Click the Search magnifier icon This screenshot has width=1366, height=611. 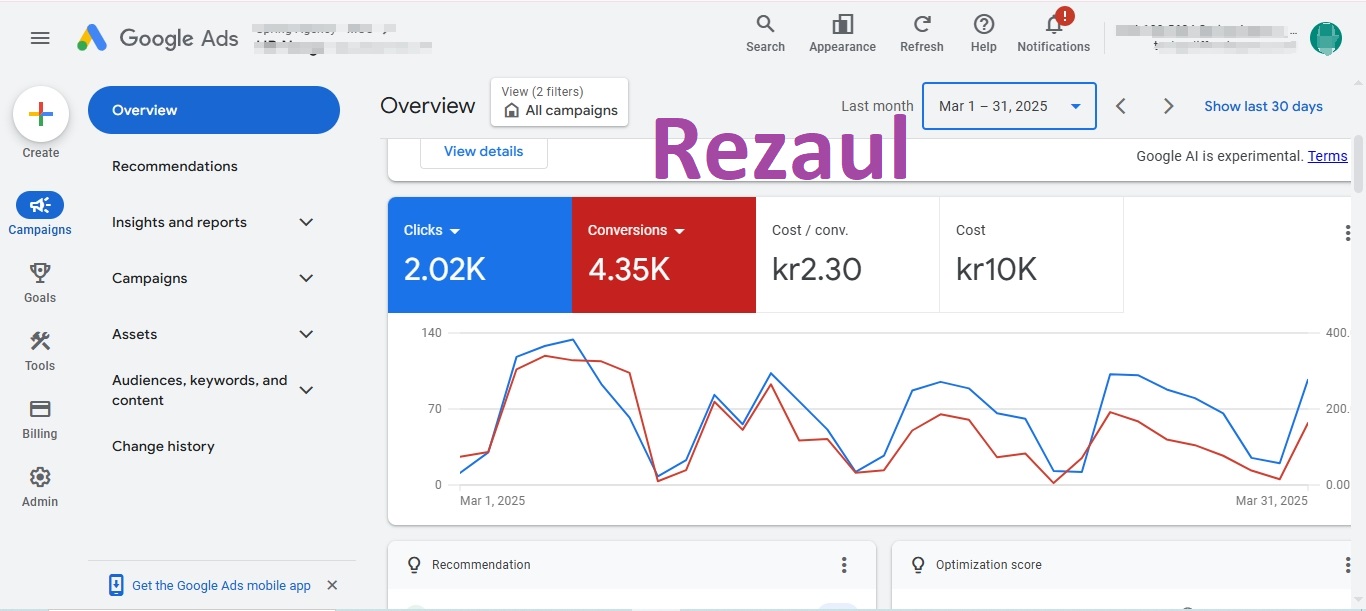coord(765,25)
